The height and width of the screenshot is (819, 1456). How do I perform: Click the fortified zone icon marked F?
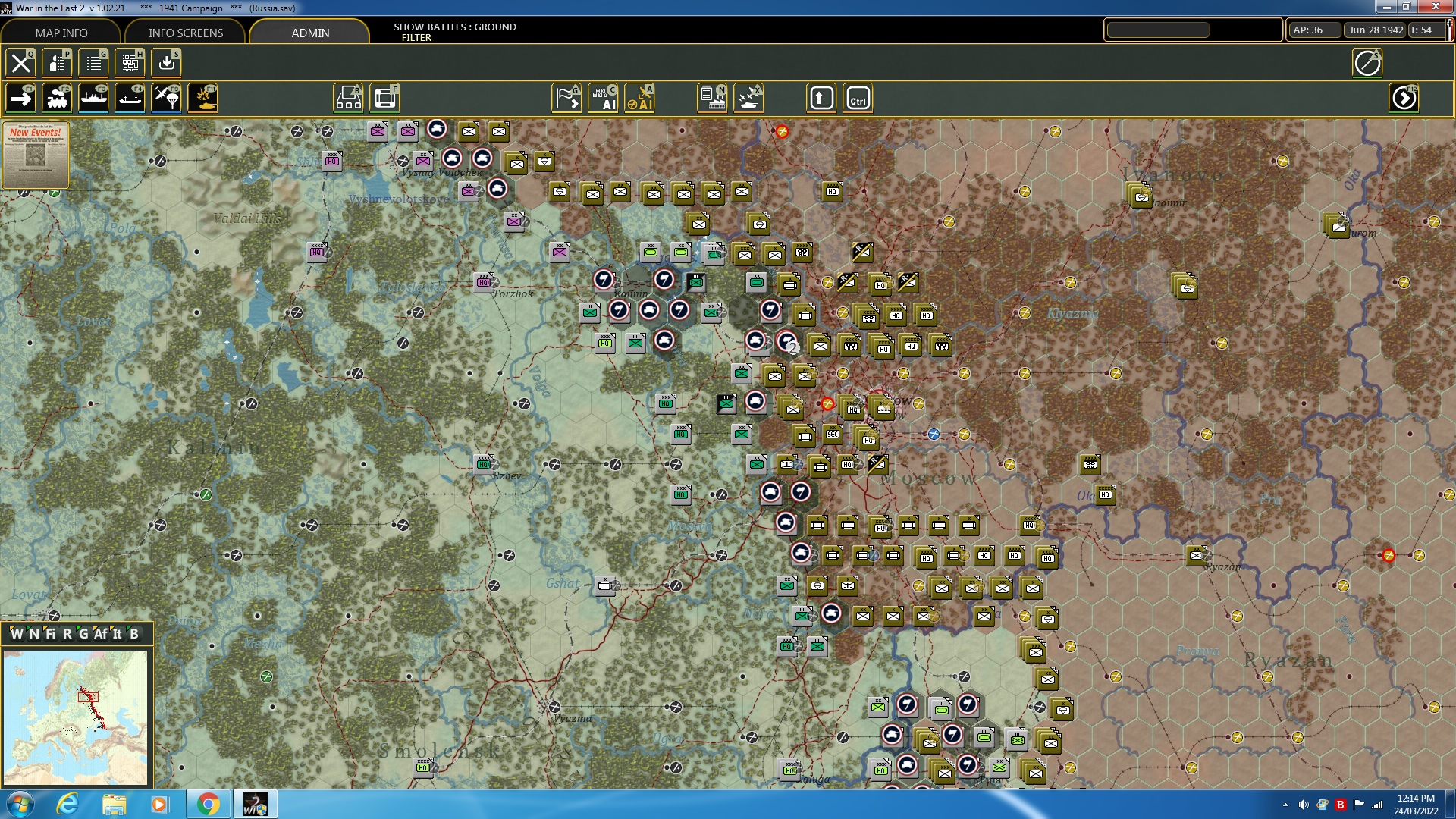click(x=384, y=99)
